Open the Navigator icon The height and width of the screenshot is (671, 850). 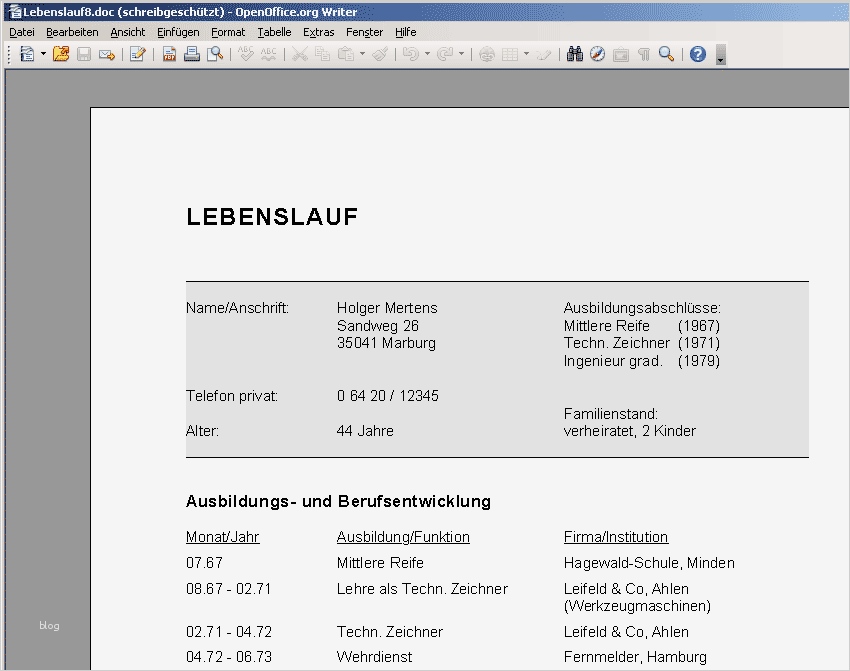(597, 53)
